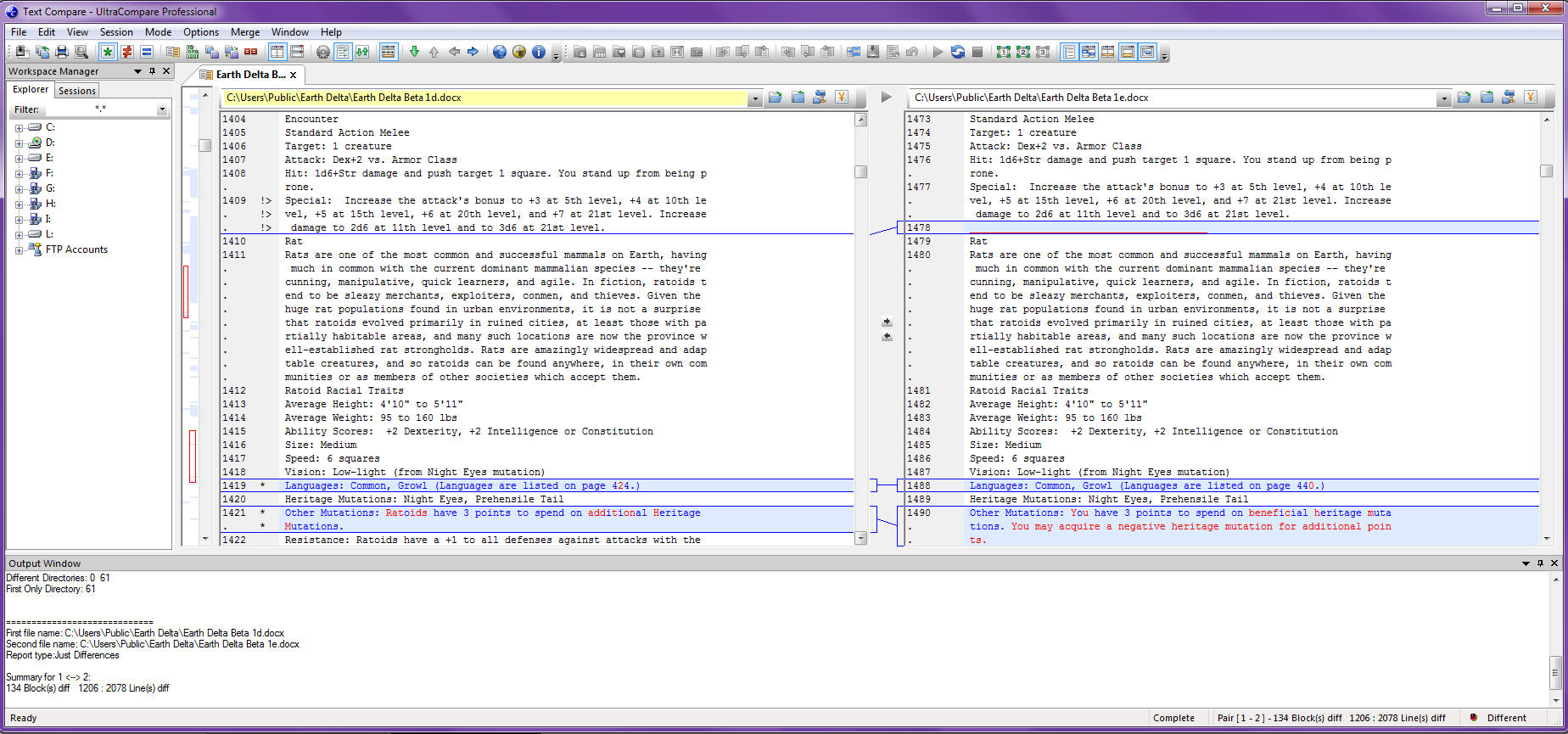This screenshot has width=1568, height=734.
Task: Select pane 2 green-framed icon
Action: [x=1022, y=53]
